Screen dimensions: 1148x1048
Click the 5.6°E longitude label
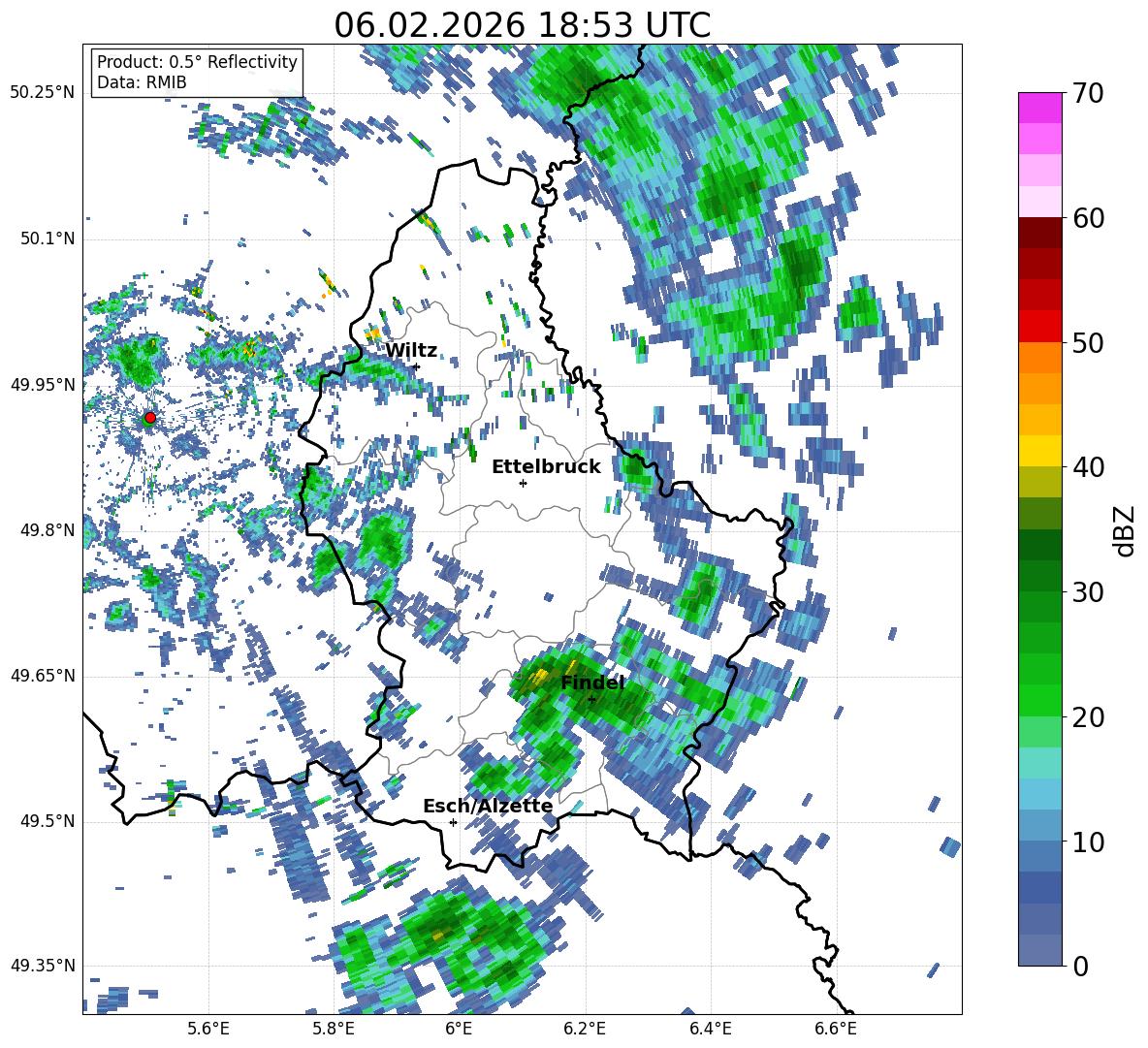click(x=207, y=1030)
